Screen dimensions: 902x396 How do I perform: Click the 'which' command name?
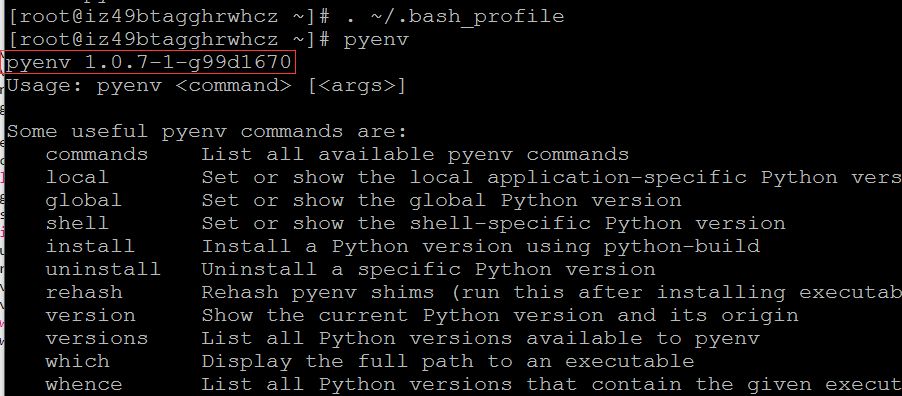77,361
